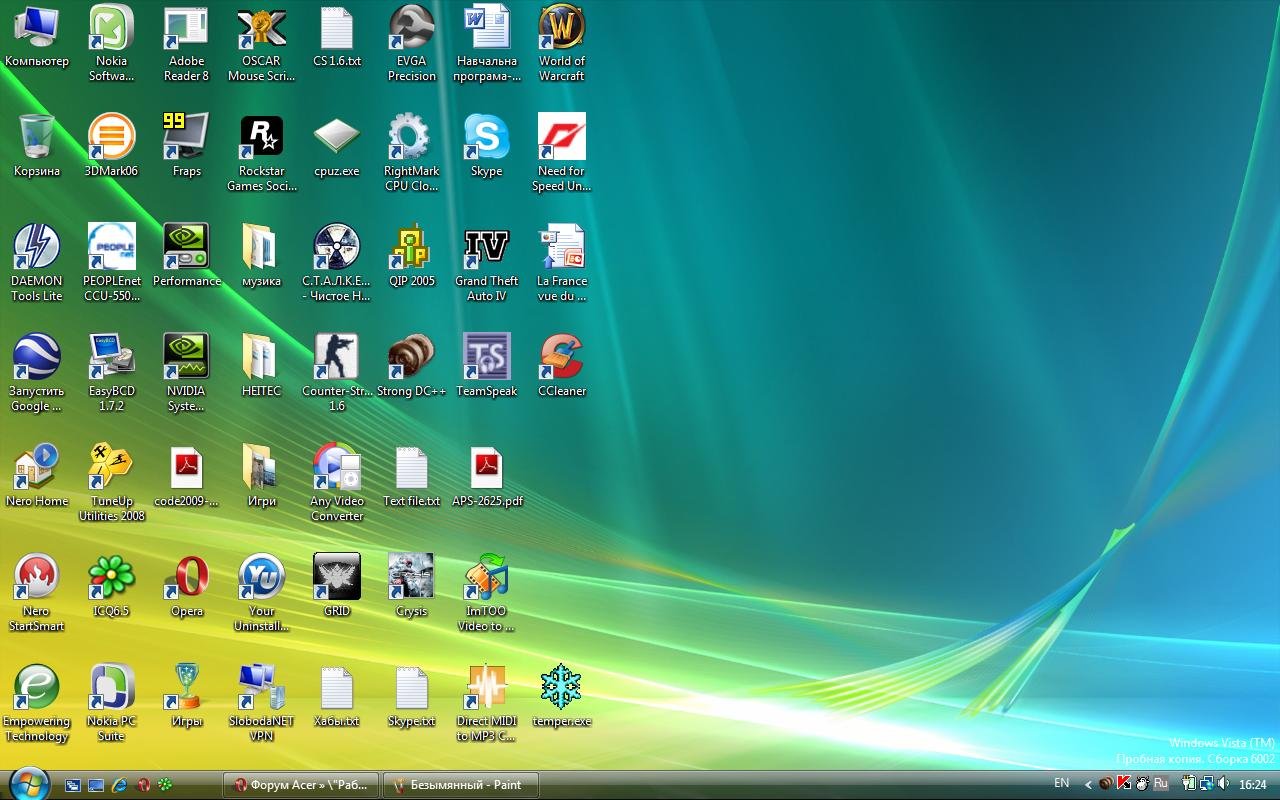Screen dimensions: 1280x800
Task: Open the CS 1.6.txt file
Action: click(x=337, y=27)
